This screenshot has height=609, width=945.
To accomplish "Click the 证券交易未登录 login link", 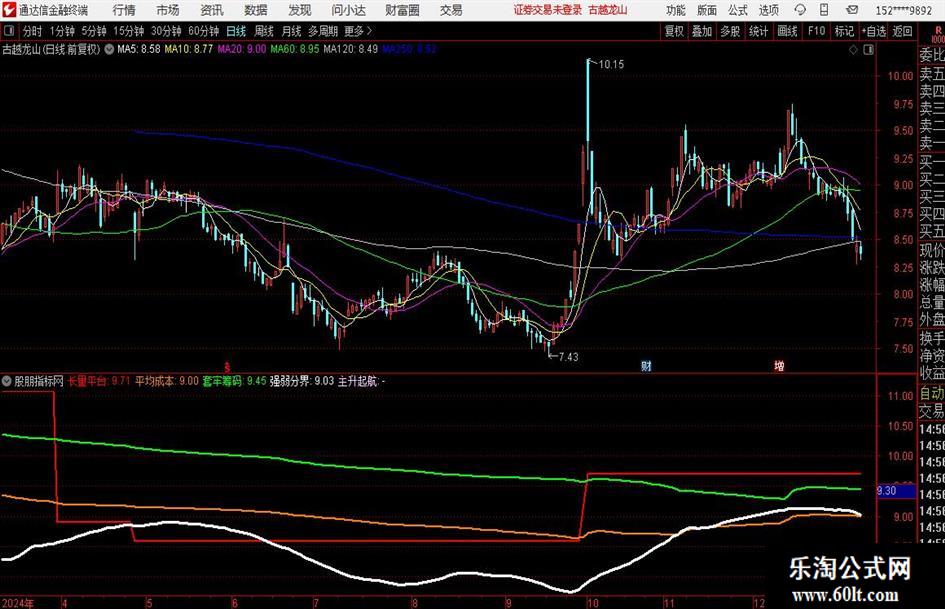I will (548, 10).
